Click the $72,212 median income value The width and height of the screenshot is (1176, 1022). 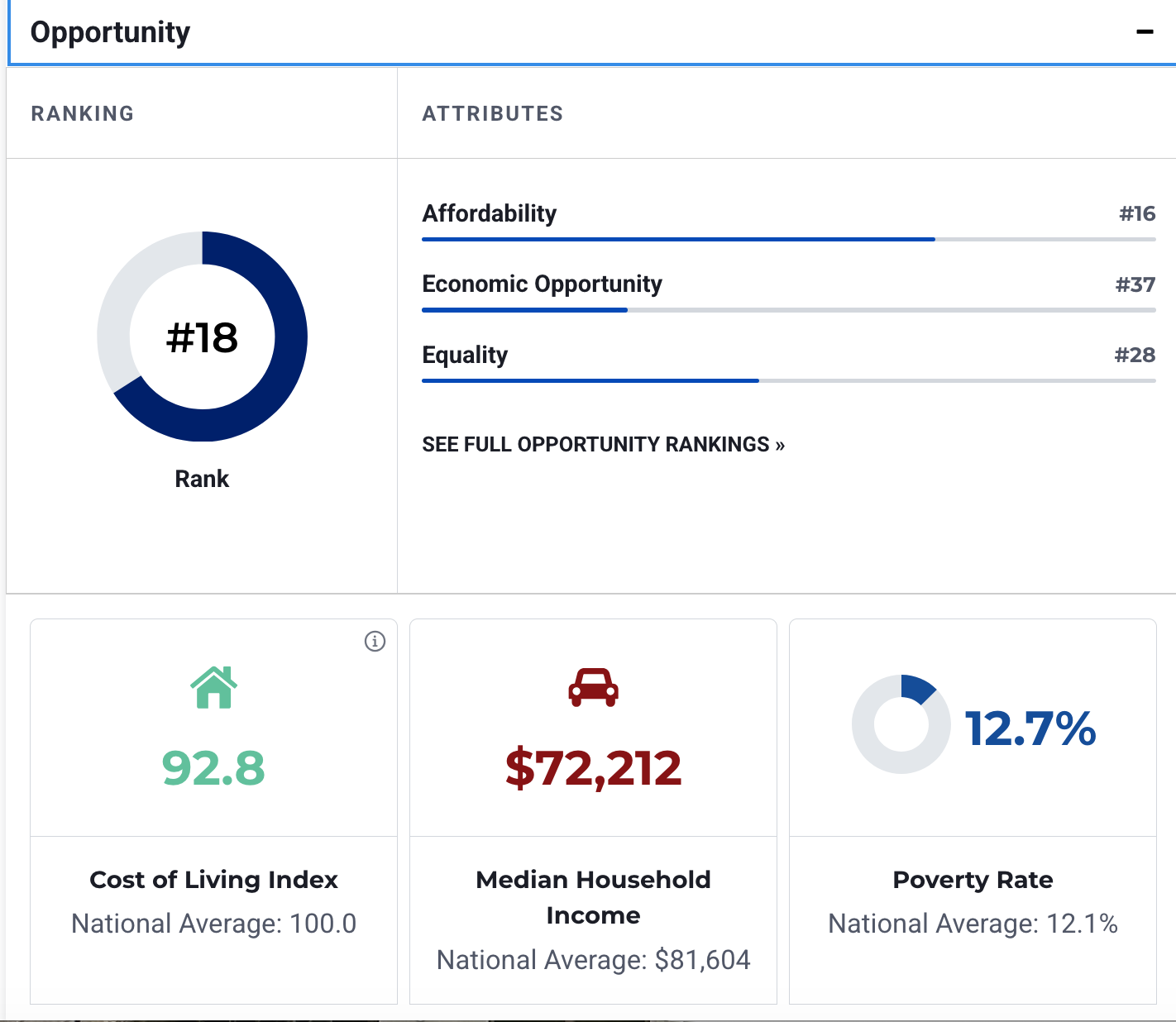(593, 768)
